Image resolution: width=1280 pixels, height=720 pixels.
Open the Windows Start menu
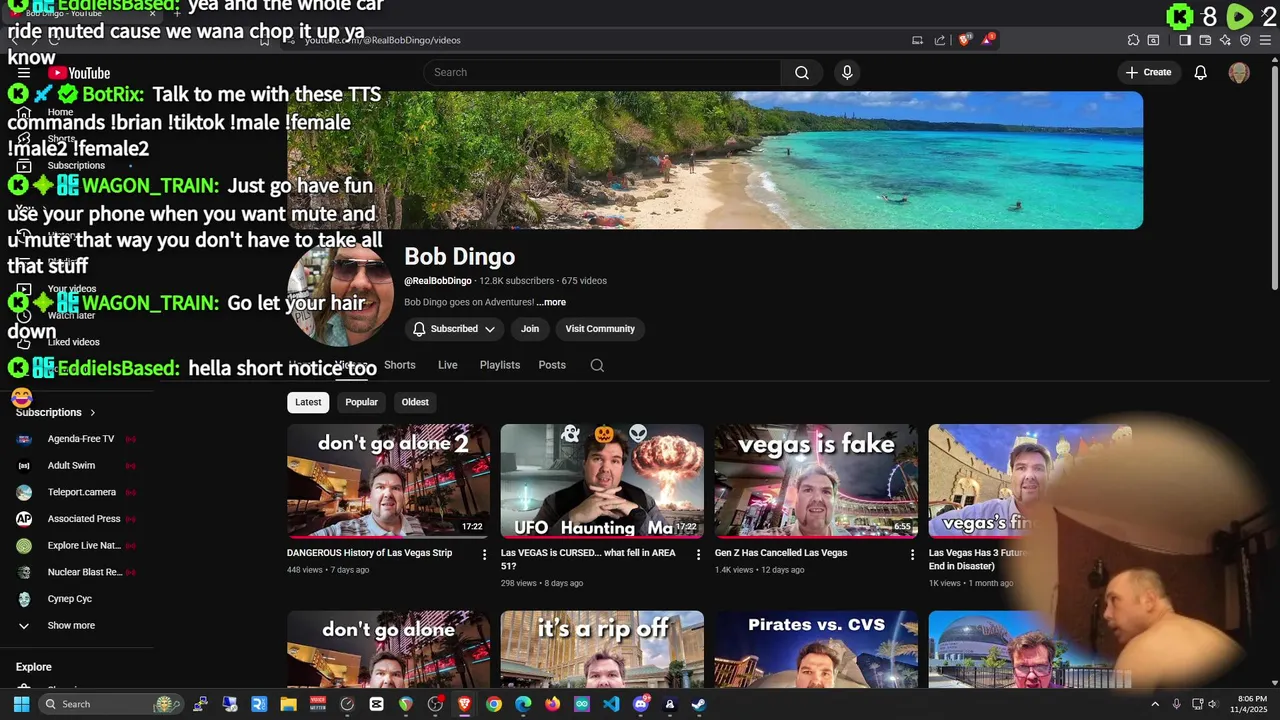pyautogui.click(x=21, y=704)
